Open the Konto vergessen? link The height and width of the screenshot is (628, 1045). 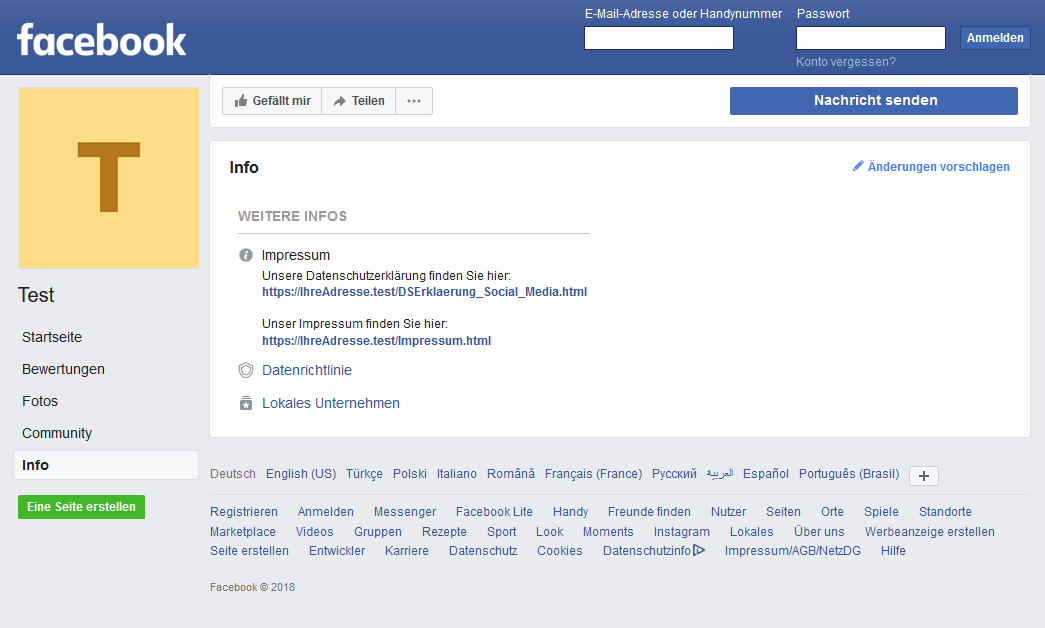click(x=846, y=62)
